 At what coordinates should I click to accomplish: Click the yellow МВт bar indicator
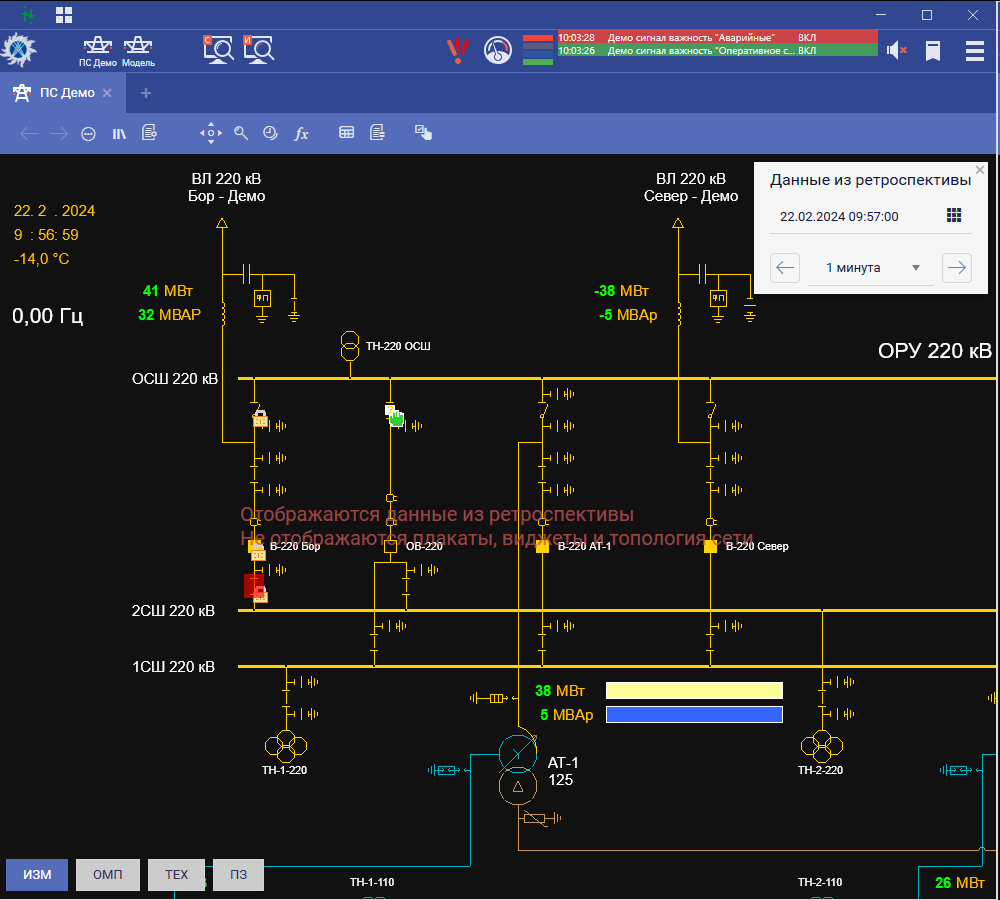(x=694, y=690)
